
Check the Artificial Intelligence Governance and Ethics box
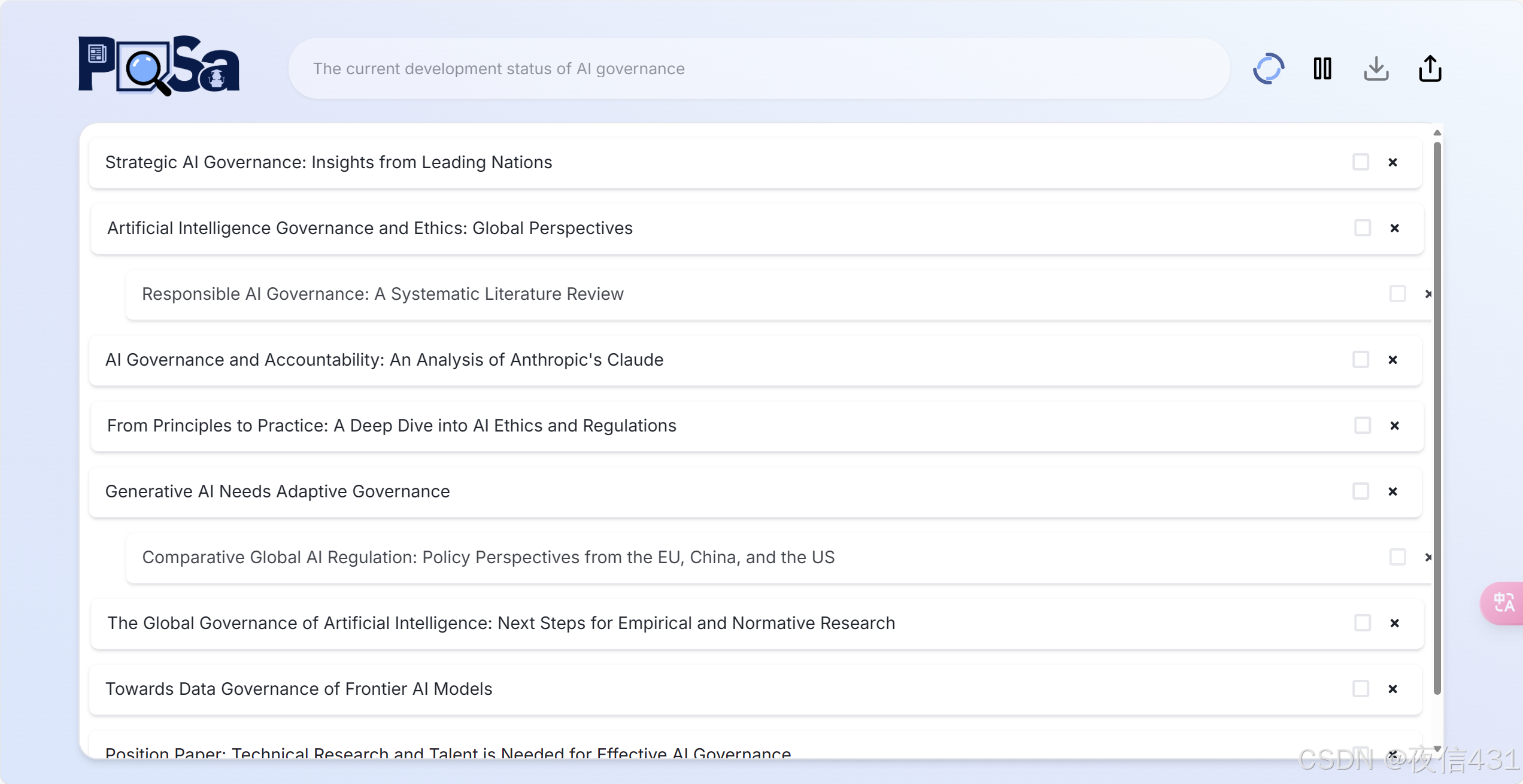click(x=1363, y=228)
